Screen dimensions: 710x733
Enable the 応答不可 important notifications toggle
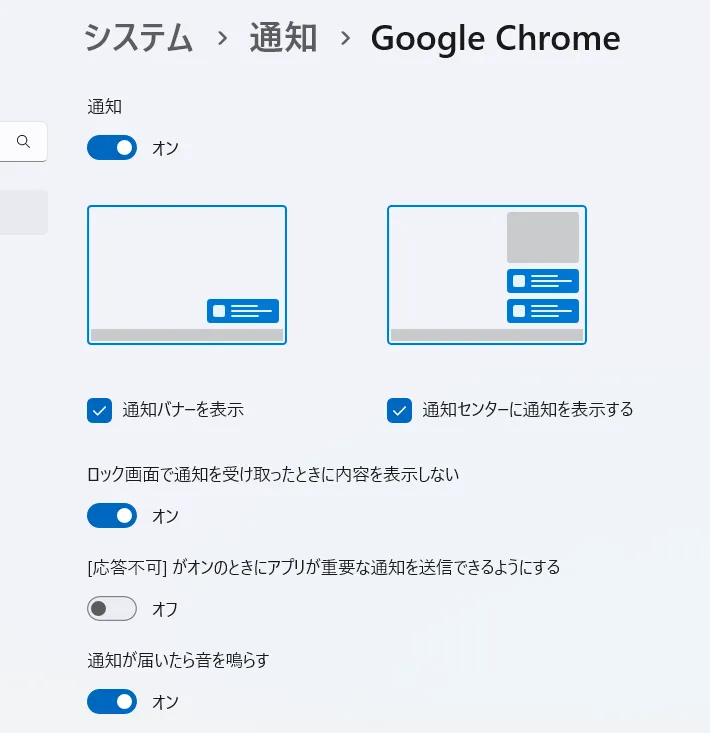[x=112, y=608]
